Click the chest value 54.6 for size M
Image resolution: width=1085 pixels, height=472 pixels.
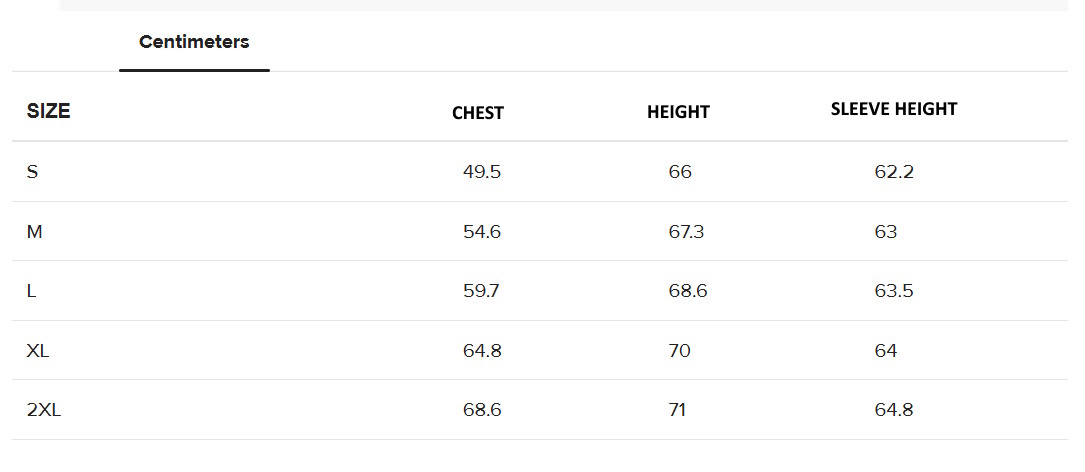tap(482, 232)
